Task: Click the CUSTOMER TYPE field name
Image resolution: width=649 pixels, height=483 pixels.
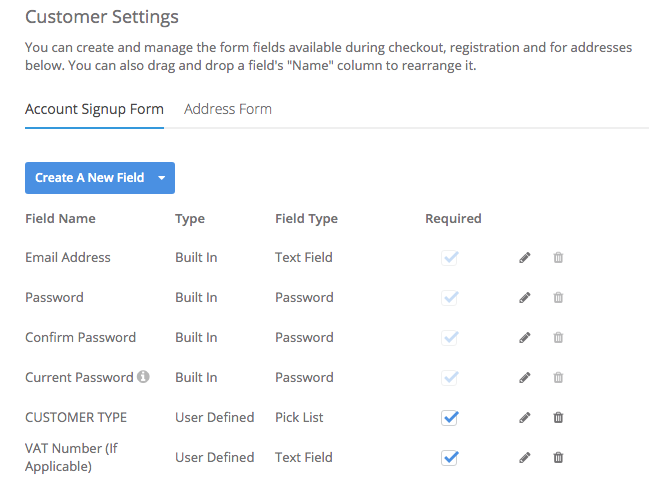Action: [x=76, y=417]
